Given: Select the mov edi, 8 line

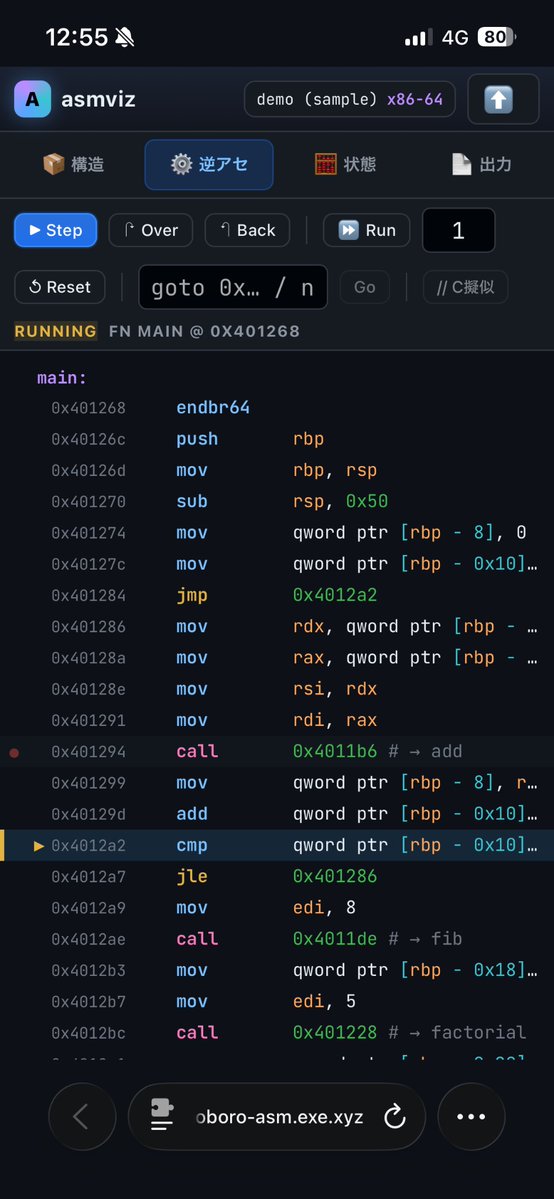Looking at the screenshot, I should pos(277,908).
